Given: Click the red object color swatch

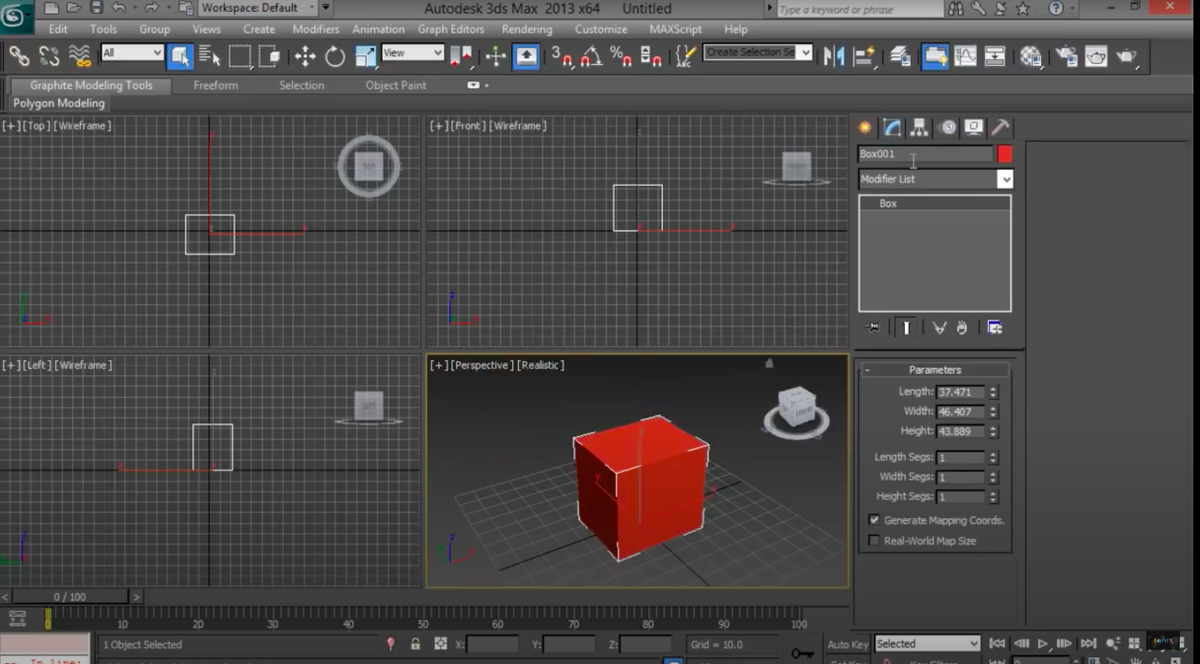Looking at the screenshot, I should pos(1005,154).
